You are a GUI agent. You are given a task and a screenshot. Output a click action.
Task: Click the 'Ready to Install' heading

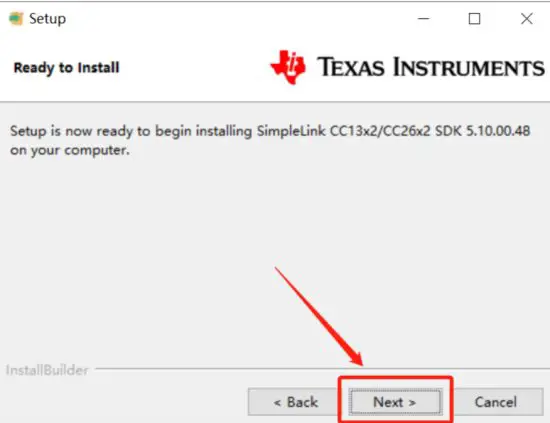tap(66, 68)
